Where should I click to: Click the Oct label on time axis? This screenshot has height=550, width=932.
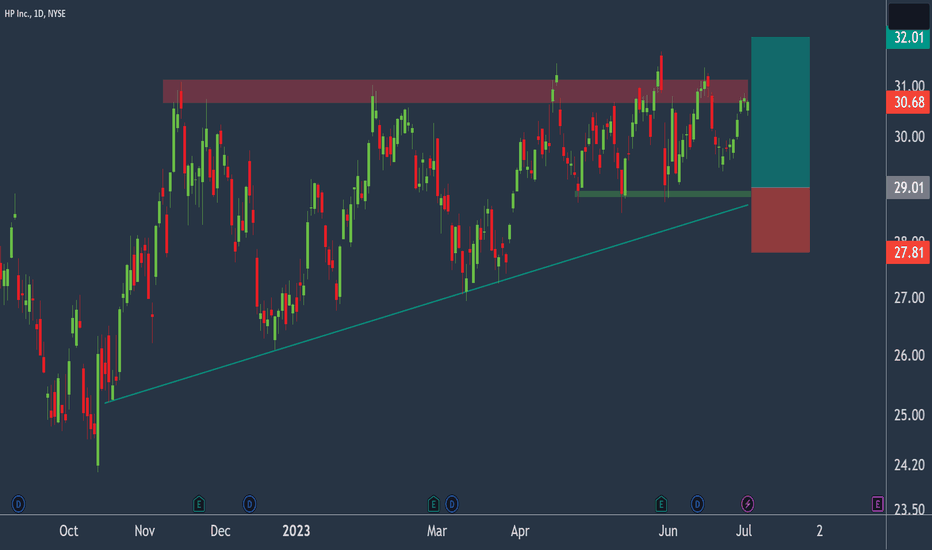(68, 531)
